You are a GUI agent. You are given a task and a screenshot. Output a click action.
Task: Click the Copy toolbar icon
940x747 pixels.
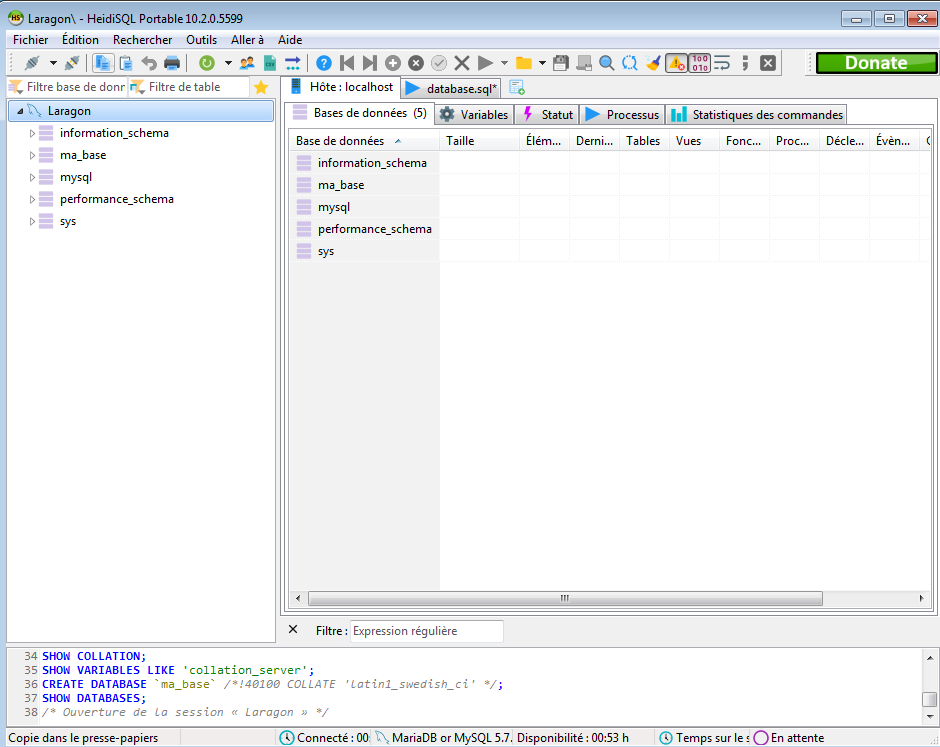[x=103, y=63]
